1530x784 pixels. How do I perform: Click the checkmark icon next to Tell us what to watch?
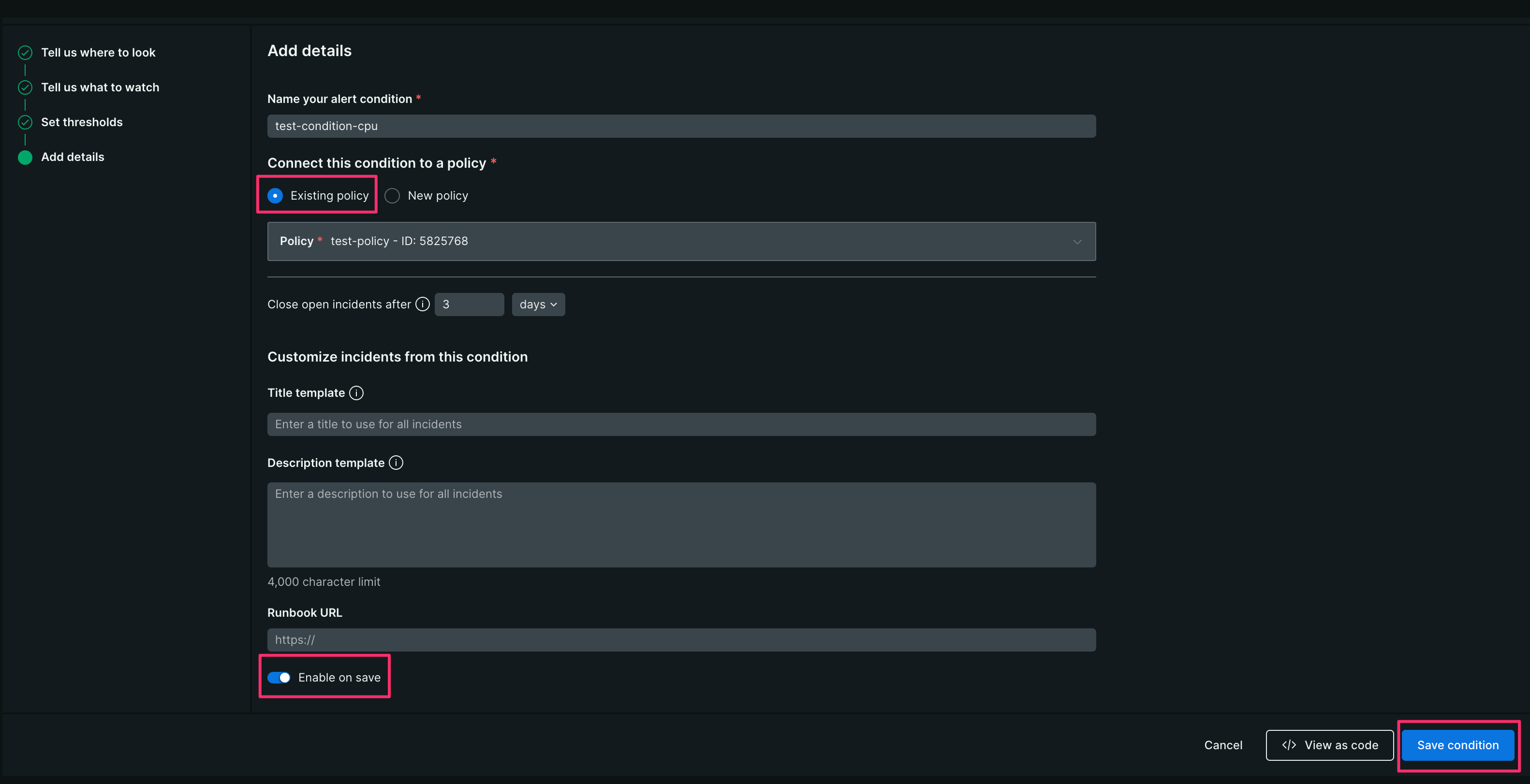point(24,87)
